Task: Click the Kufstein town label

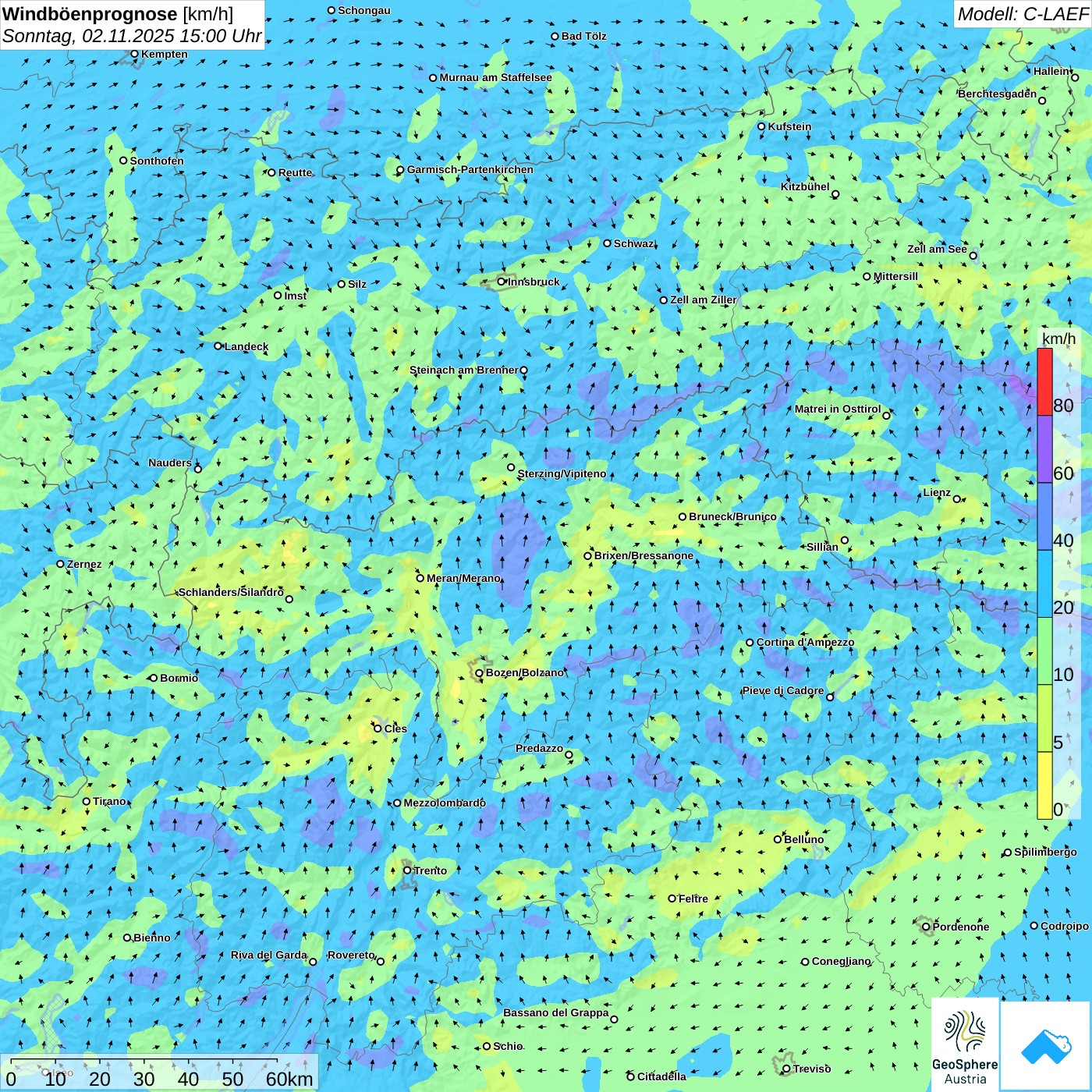Action: (789, 126)
